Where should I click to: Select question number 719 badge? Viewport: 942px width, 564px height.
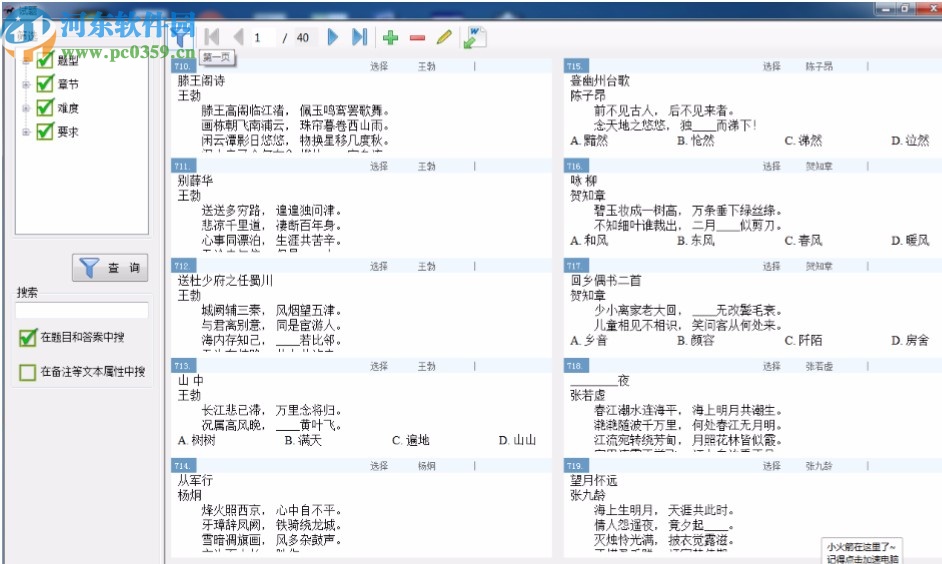click(576, 465)
